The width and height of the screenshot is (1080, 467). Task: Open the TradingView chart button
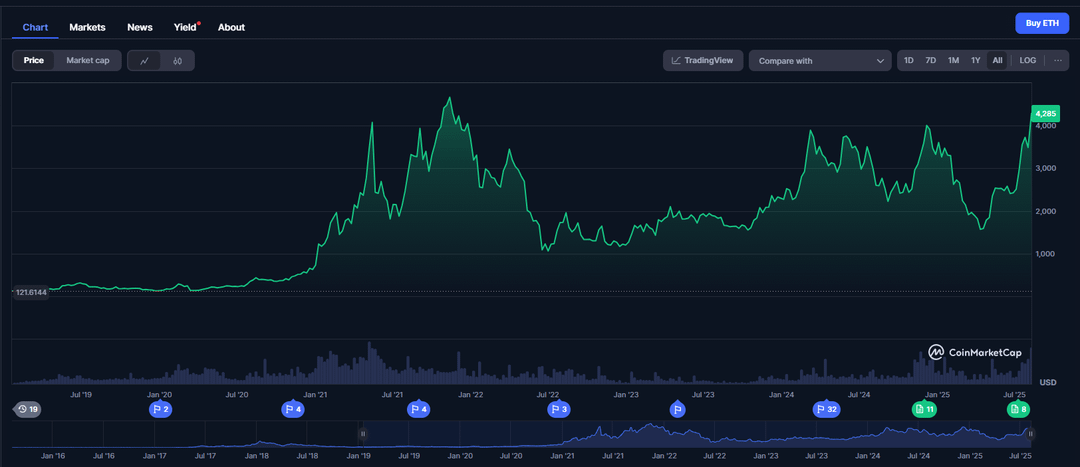[x=704, y=61]
